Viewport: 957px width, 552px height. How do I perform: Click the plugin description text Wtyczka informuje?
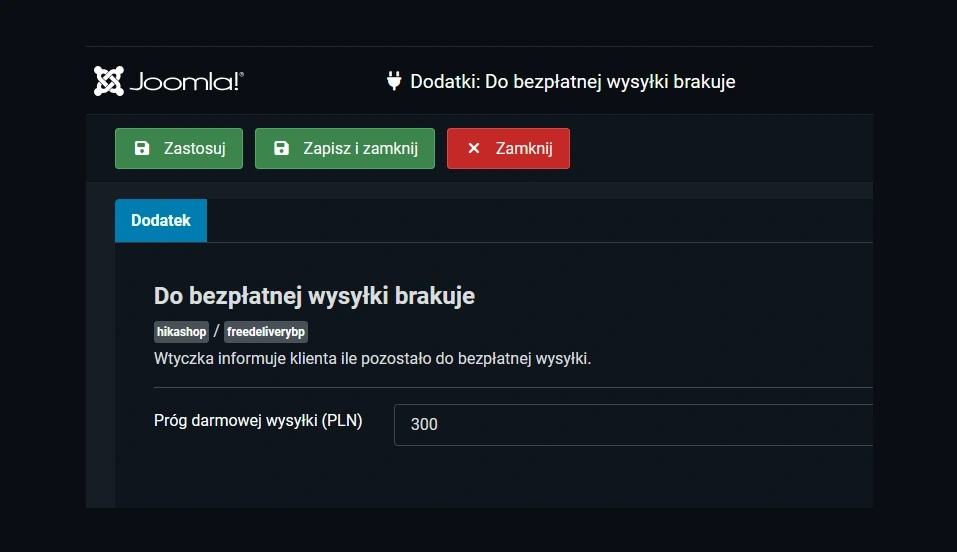point(372,358)
